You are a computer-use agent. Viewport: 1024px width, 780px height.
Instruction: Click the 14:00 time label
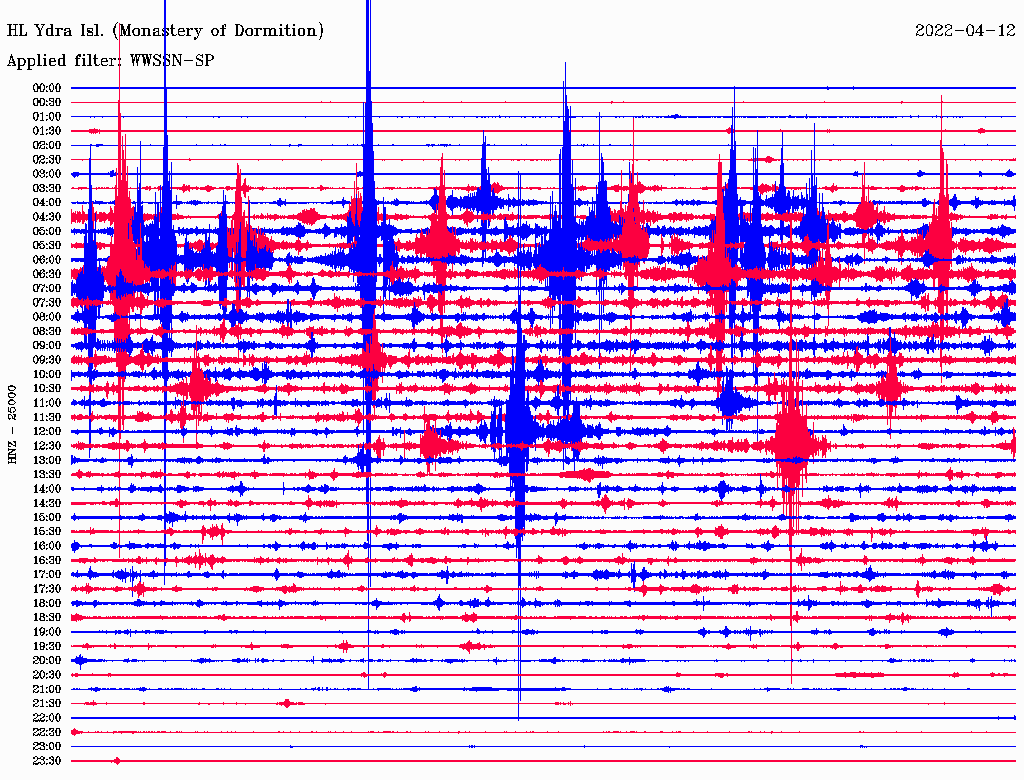46,489
